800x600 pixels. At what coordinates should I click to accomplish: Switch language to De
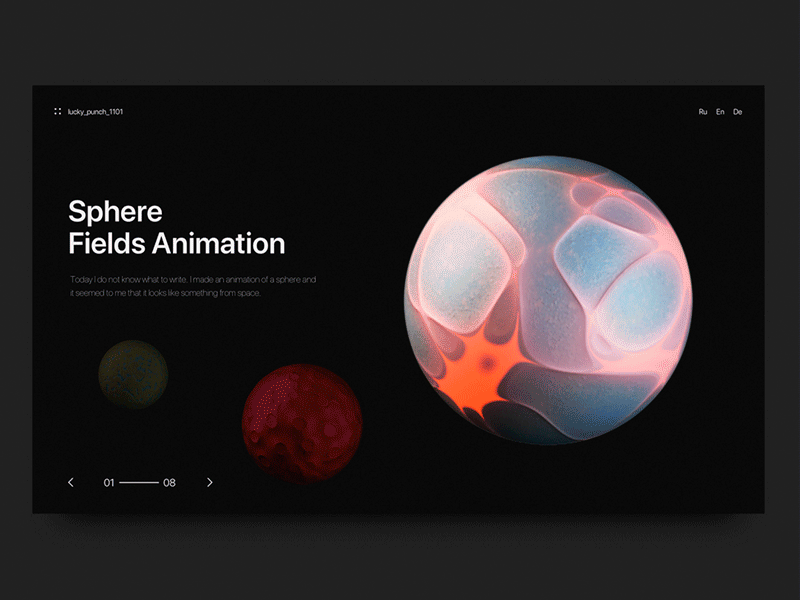737,112
